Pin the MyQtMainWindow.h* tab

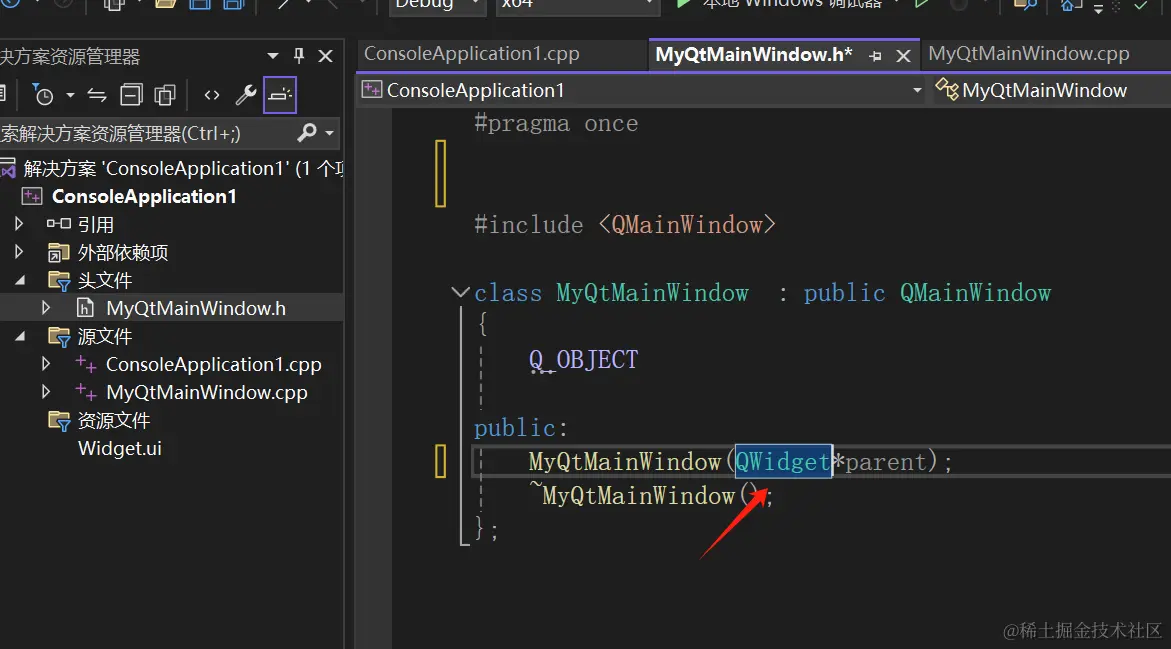click(x=876, y=56)
